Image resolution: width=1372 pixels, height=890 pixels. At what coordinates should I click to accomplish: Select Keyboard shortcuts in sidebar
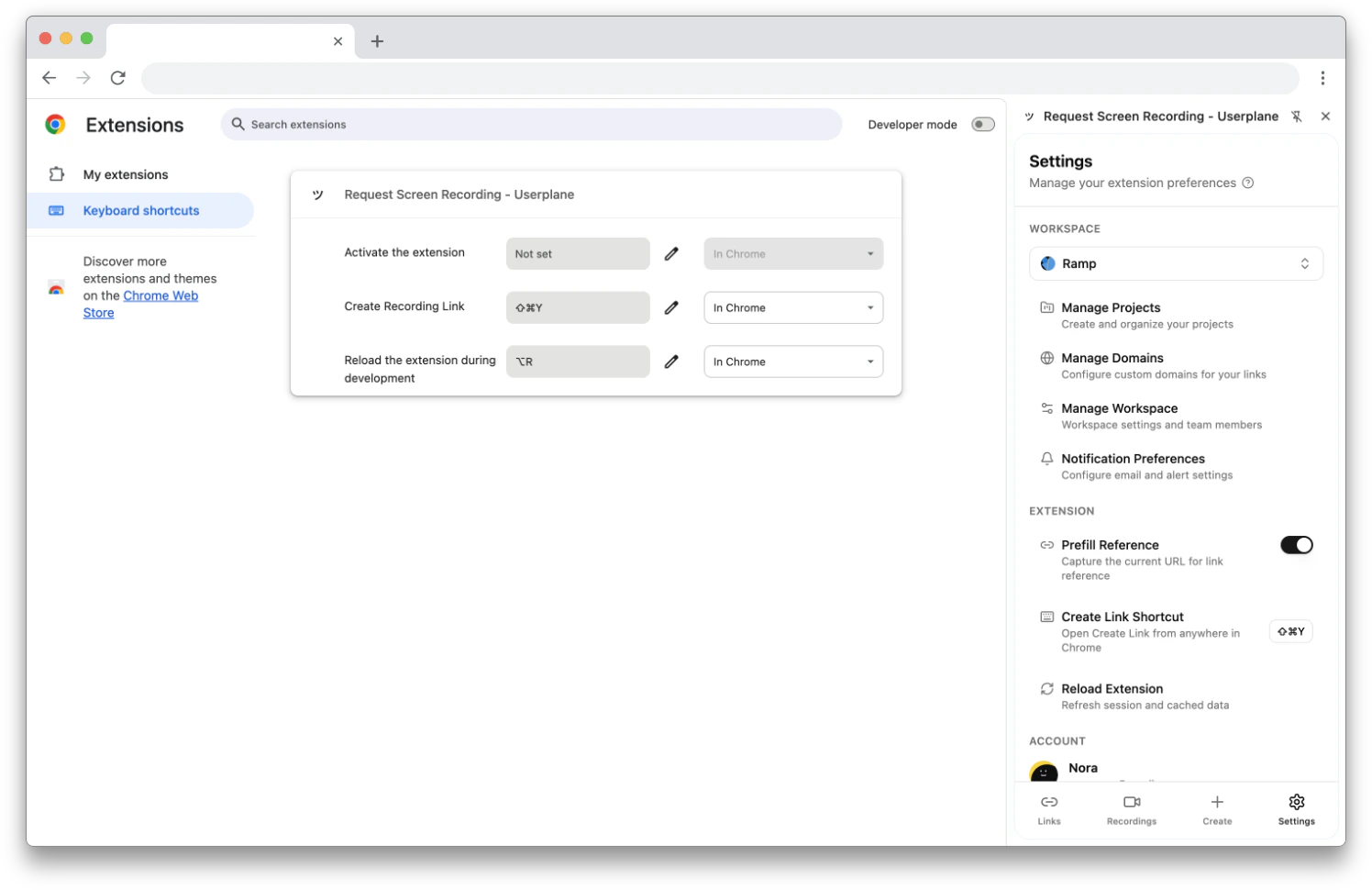[x=139, y=210]
